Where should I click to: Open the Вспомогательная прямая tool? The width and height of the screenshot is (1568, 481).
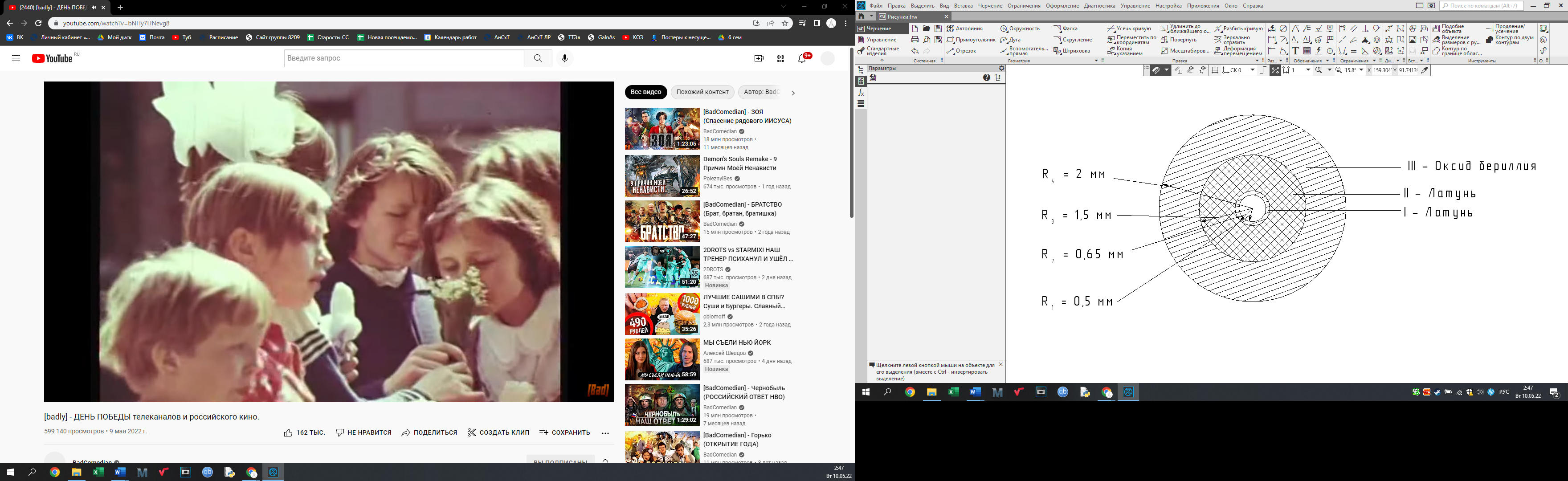(x=1025, y=51)
